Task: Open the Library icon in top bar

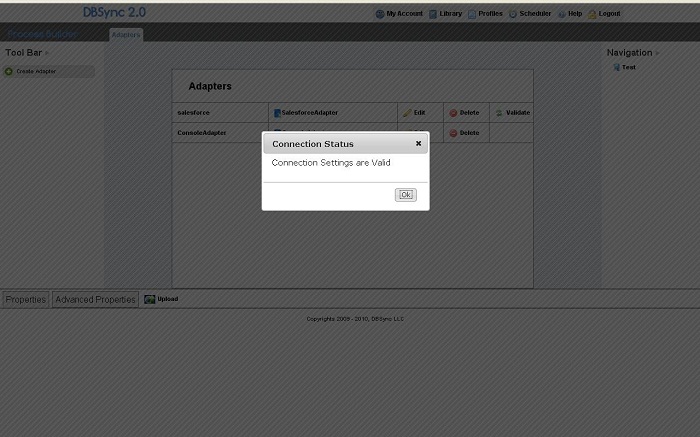Action: [433, 14]
